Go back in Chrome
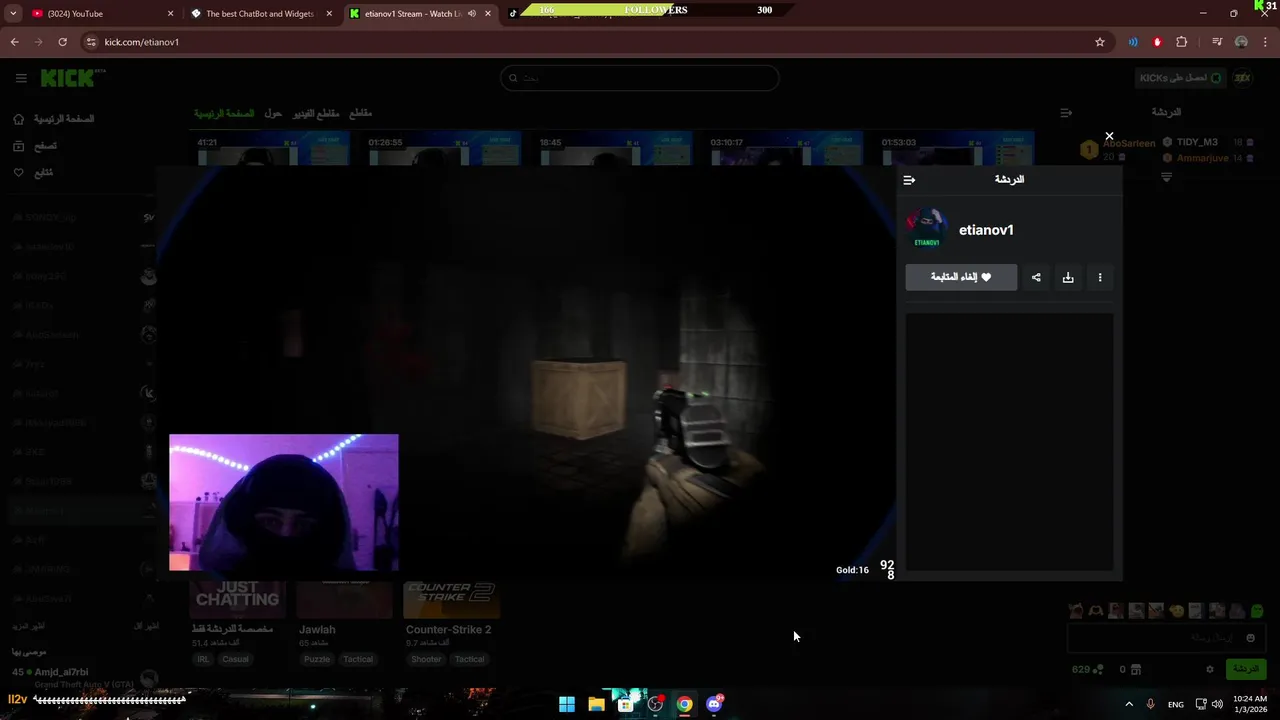 pos(14,42)
